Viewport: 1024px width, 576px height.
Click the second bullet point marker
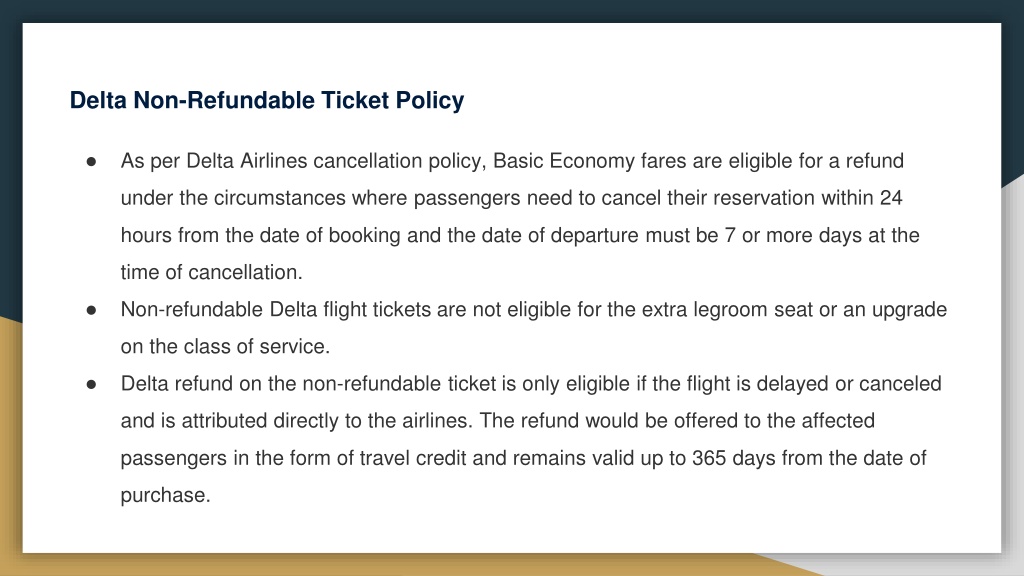click(x=91, y=310)
